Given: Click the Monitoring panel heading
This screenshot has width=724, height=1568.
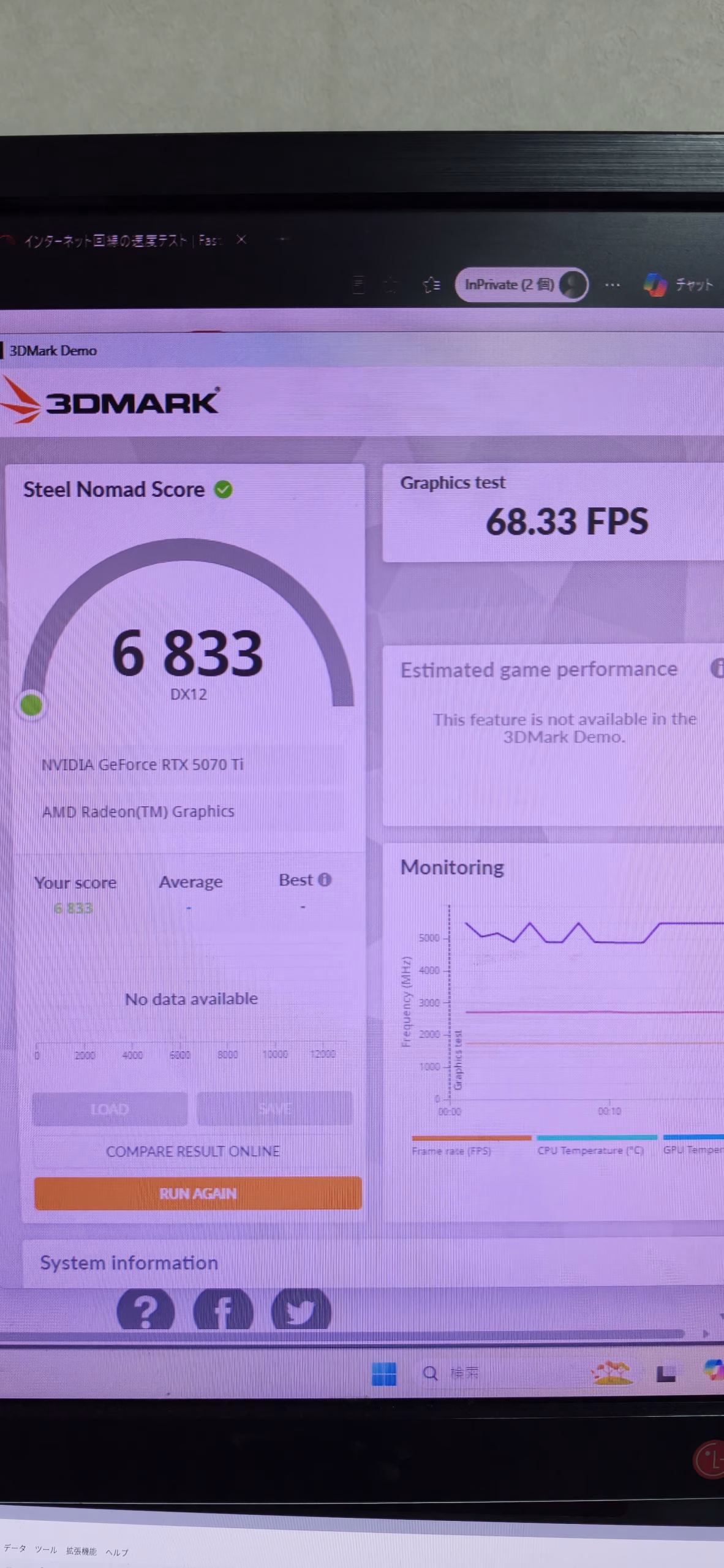Looking at the screenshot, I should point(452,867).
